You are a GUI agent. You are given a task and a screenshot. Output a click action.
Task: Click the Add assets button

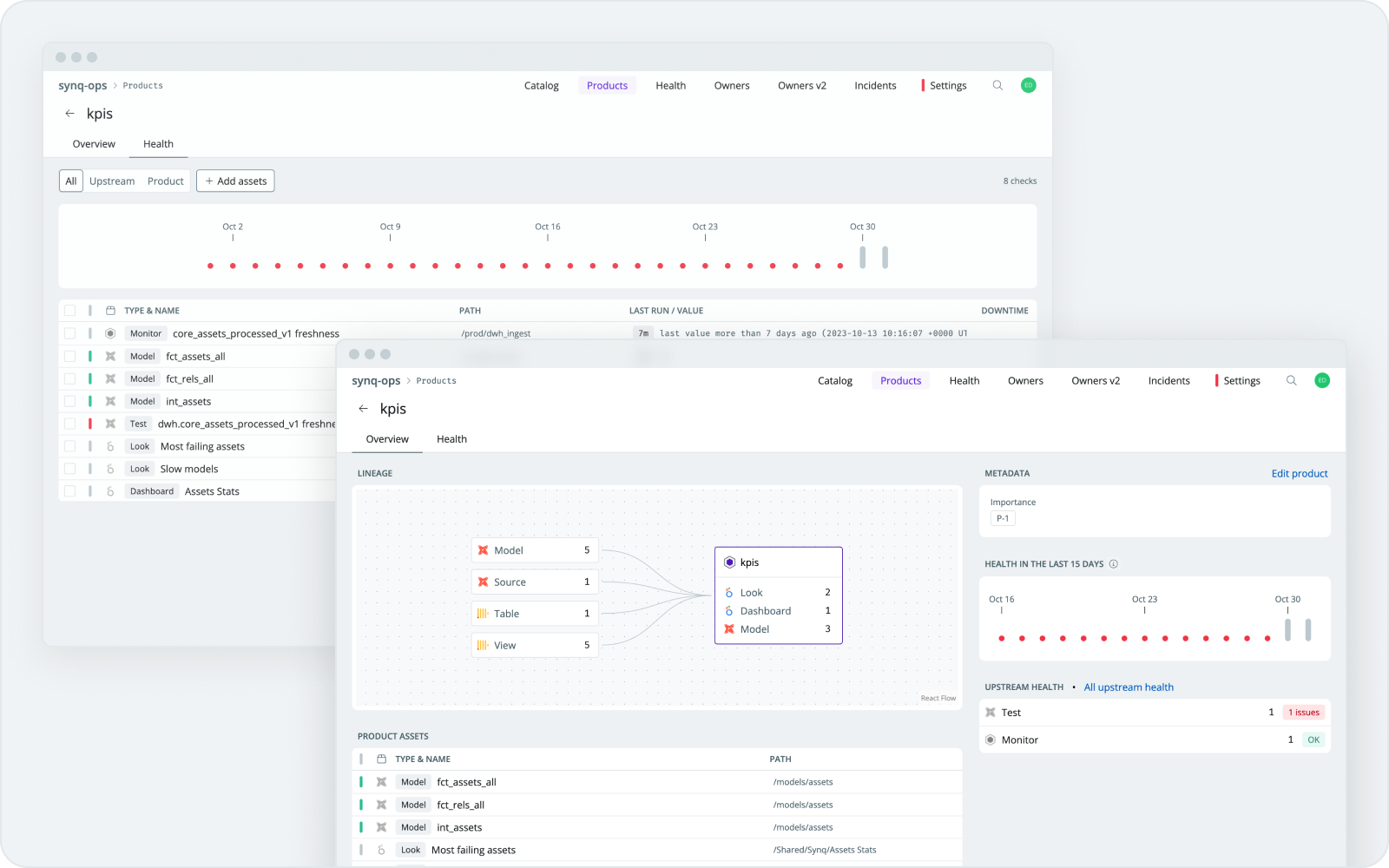click(x=235, y=181)
